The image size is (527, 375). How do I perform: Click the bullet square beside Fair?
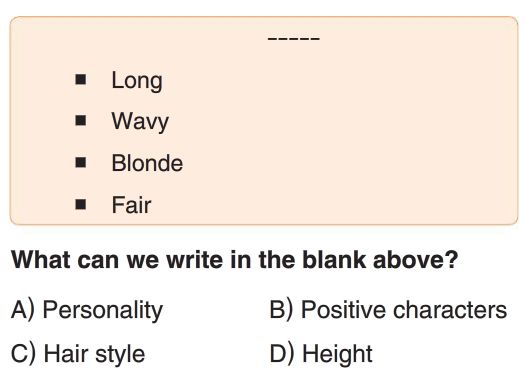click(81, 204)
